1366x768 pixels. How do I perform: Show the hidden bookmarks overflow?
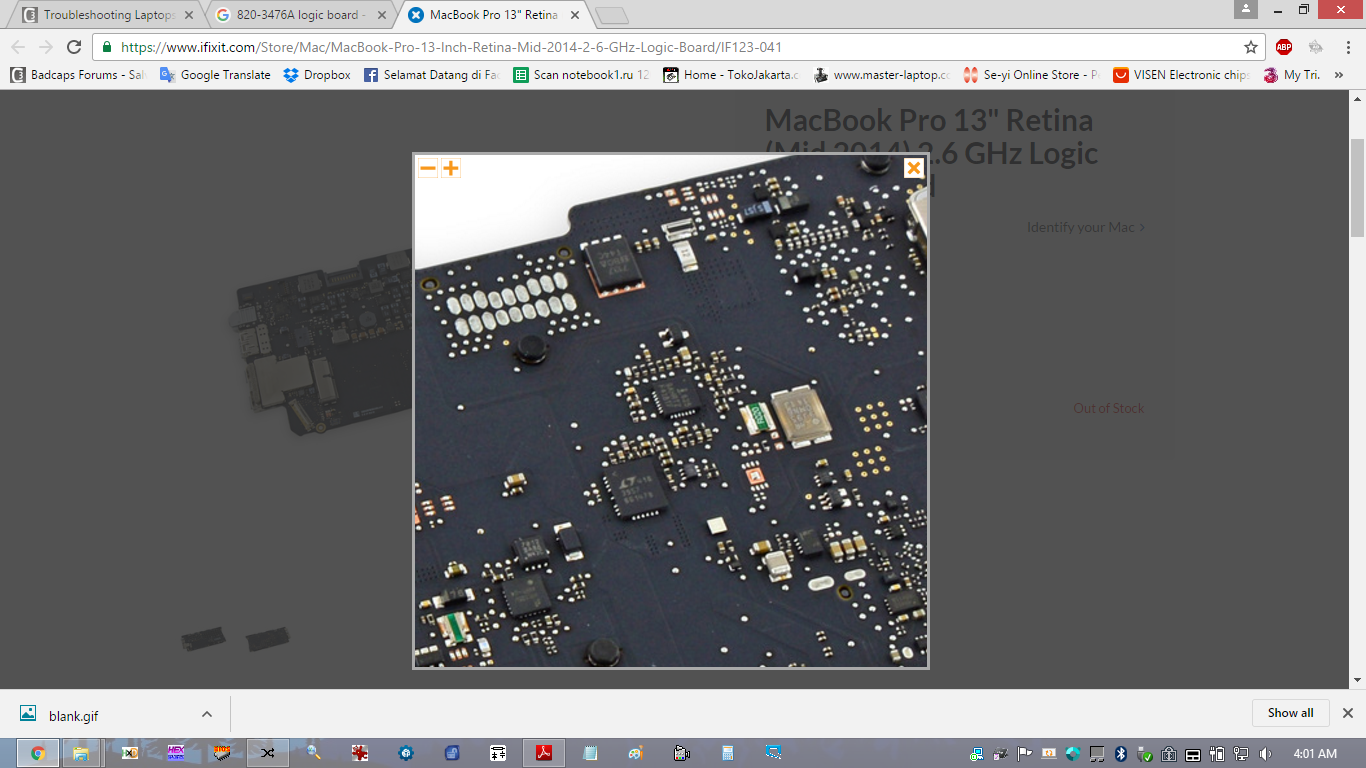tap(1339, 75)
